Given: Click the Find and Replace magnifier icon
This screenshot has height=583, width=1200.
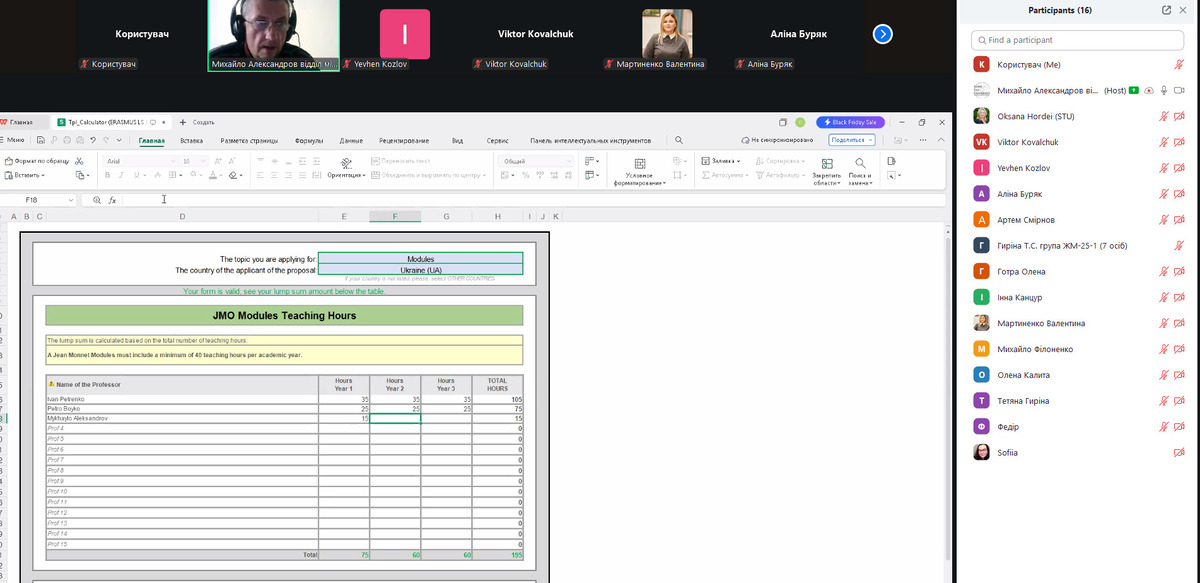Looking at the screenshot, I should 859,163.
